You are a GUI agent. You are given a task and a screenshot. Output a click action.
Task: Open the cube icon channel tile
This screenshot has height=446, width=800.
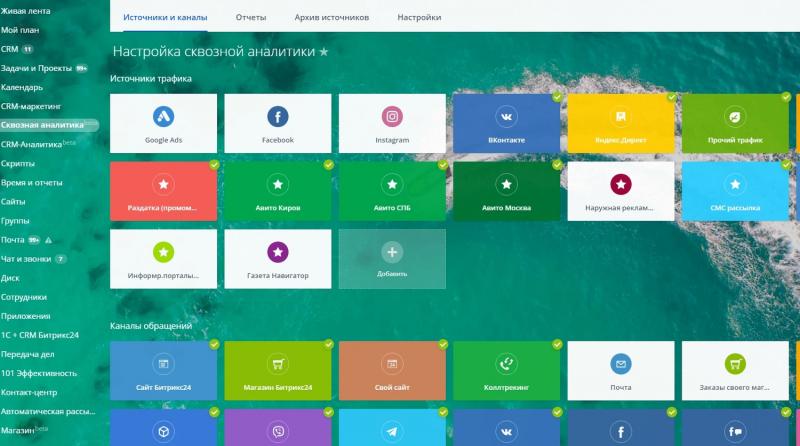coord(163,428)
